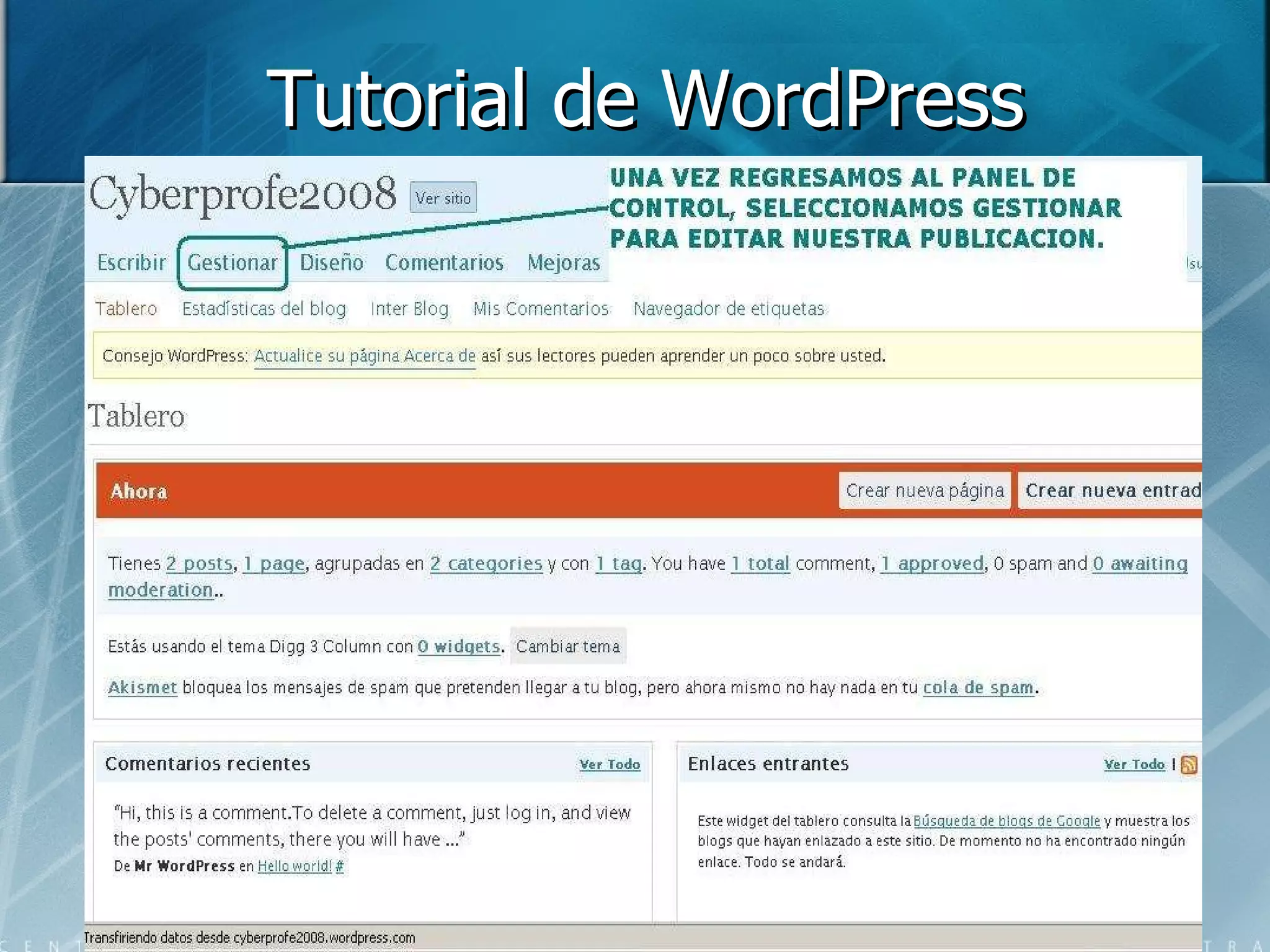Image resolution: width=1270 pixels, height=952 pixels.
Task: Open the Hello world! post link
Action: tap(295, 866)
